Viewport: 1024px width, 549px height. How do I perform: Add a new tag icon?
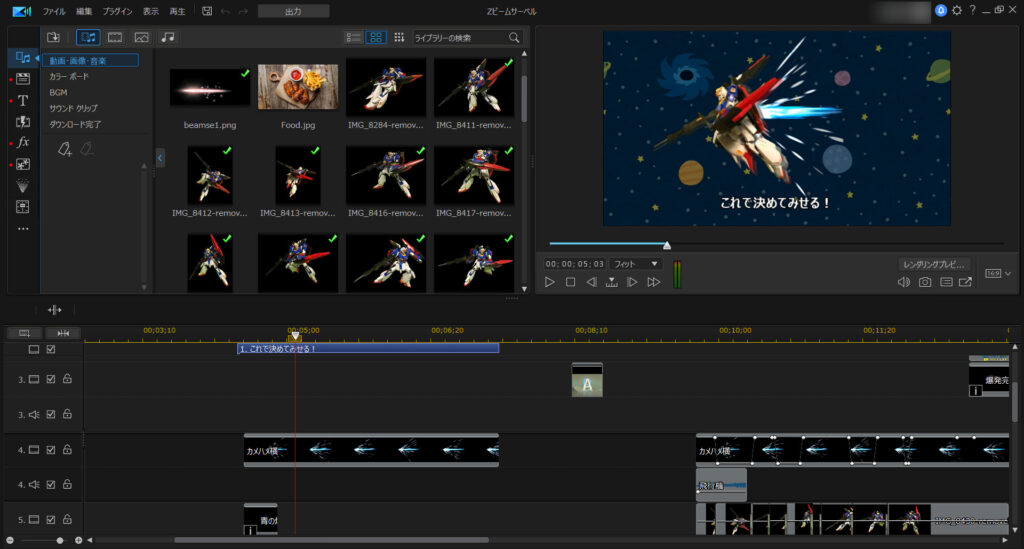tap(64, 149)
